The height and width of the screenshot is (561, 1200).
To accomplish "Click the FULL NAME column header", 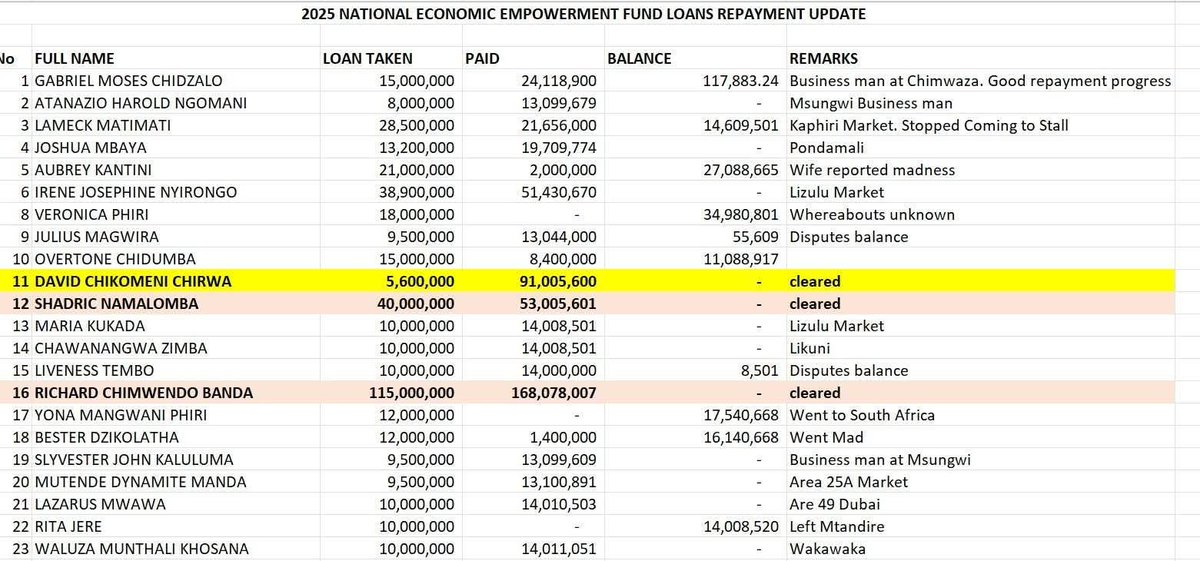I will pos(74,59).
